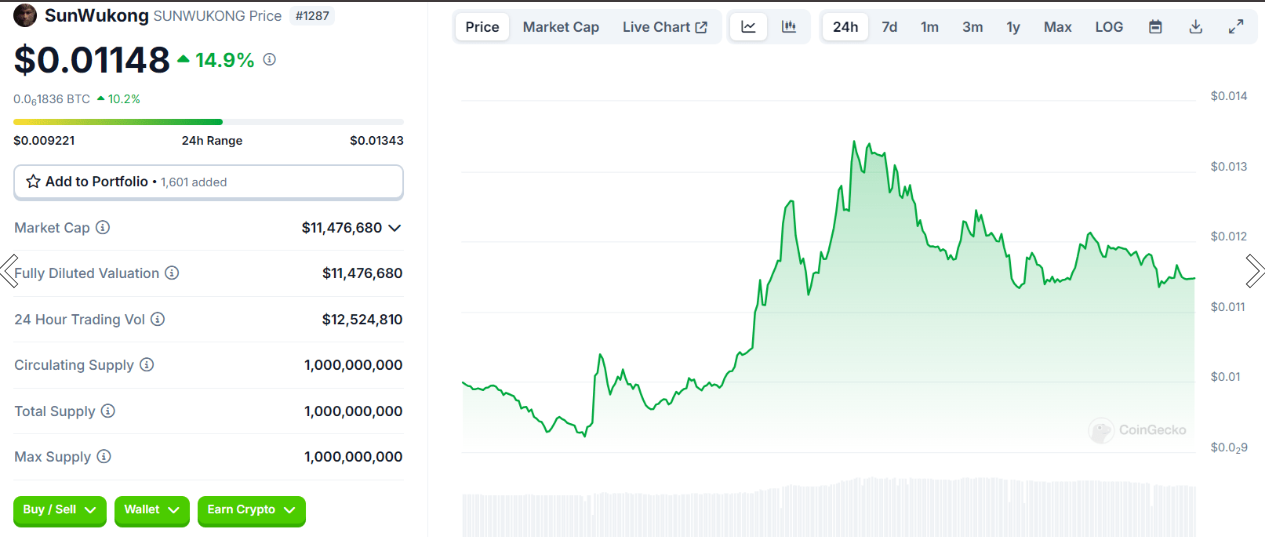Open Total Supply info icon
This screenshot has width=1265, height=537.
point(108,411)
